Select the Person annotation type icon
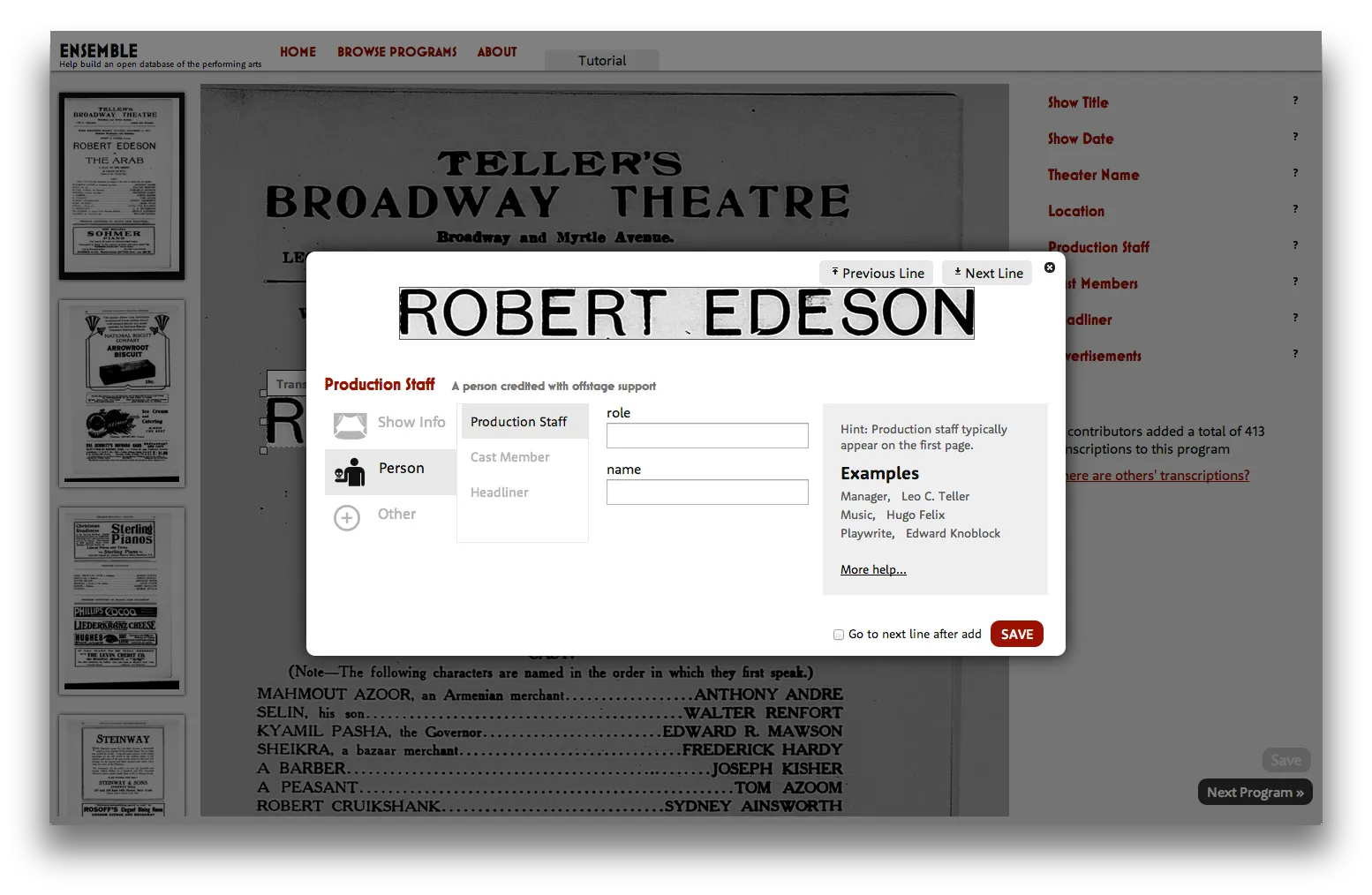Viewport: 1372px width, 895px height. (351, 470)
